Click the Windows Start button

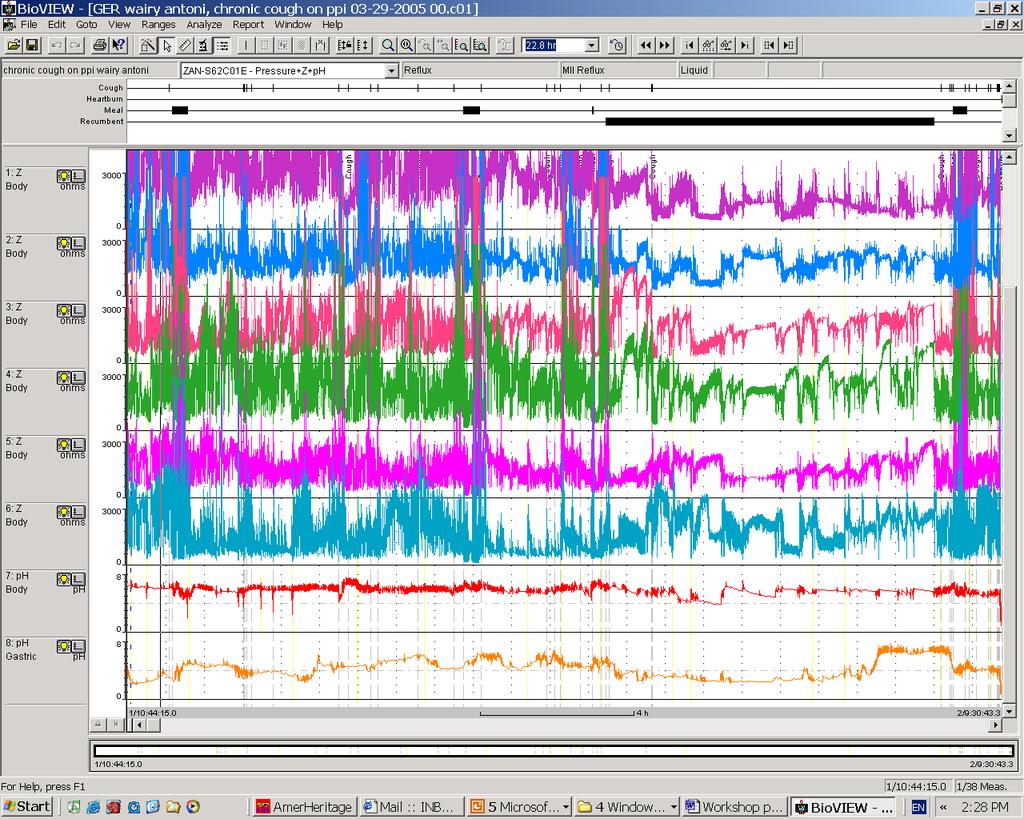27,807
